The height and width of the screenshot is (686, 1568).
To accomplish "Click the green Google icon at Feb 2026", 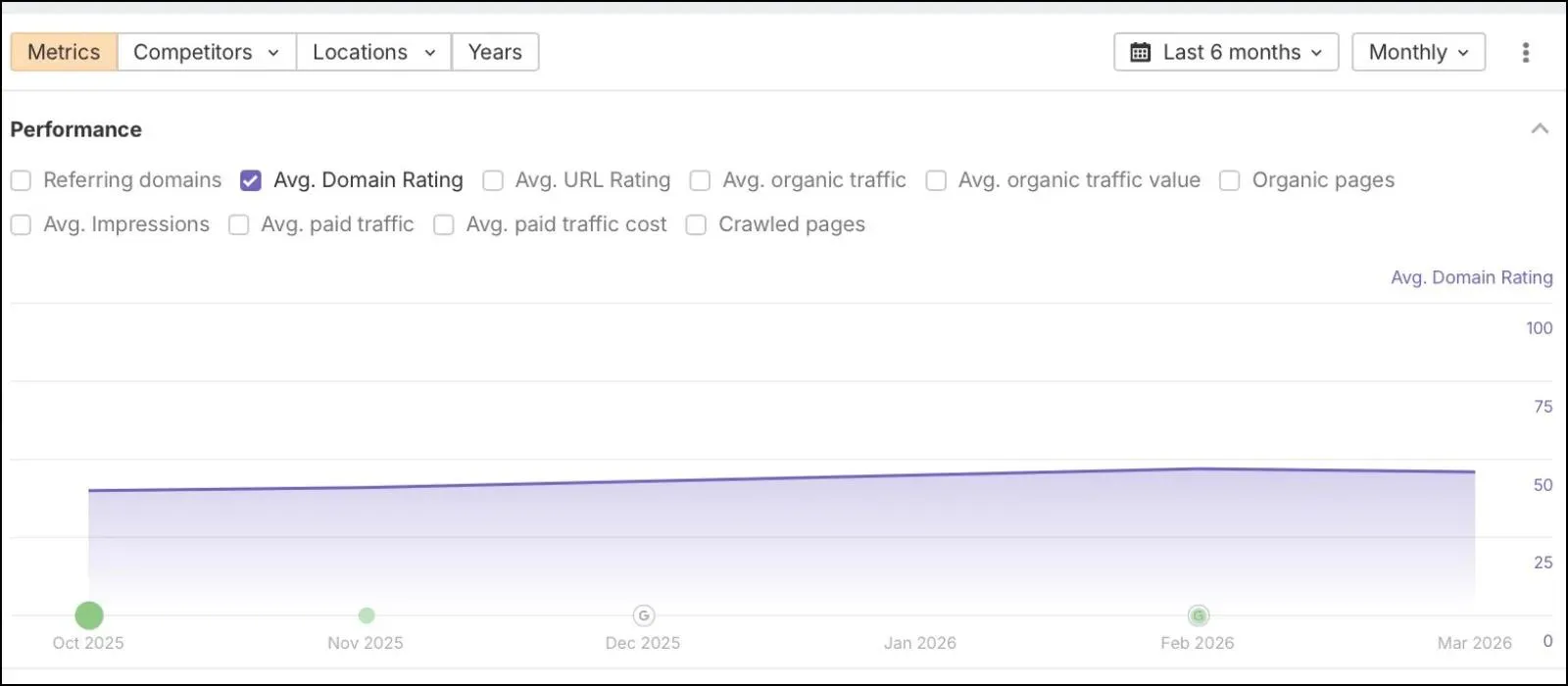I will [x=1199, y=615].
